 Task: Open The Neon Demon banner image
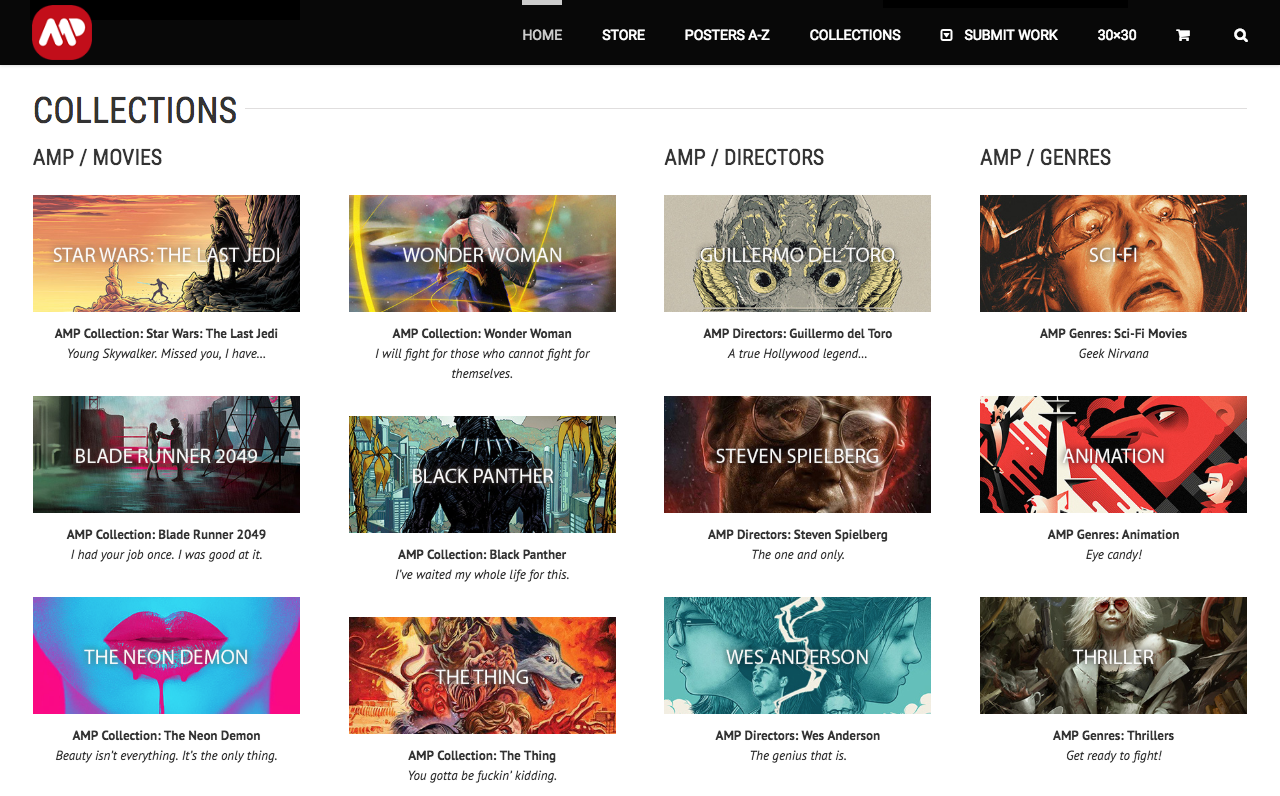click(x=166, y=655)
